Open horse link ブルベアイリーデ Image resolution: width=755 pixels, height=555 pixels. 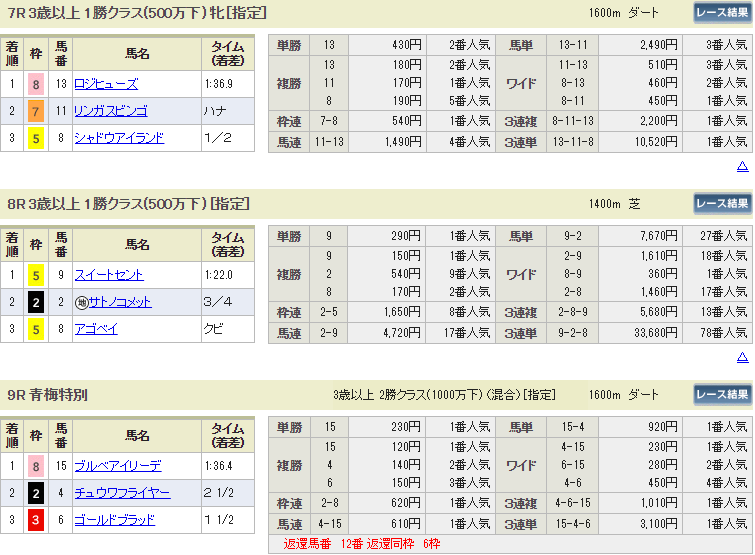(118, 466)
